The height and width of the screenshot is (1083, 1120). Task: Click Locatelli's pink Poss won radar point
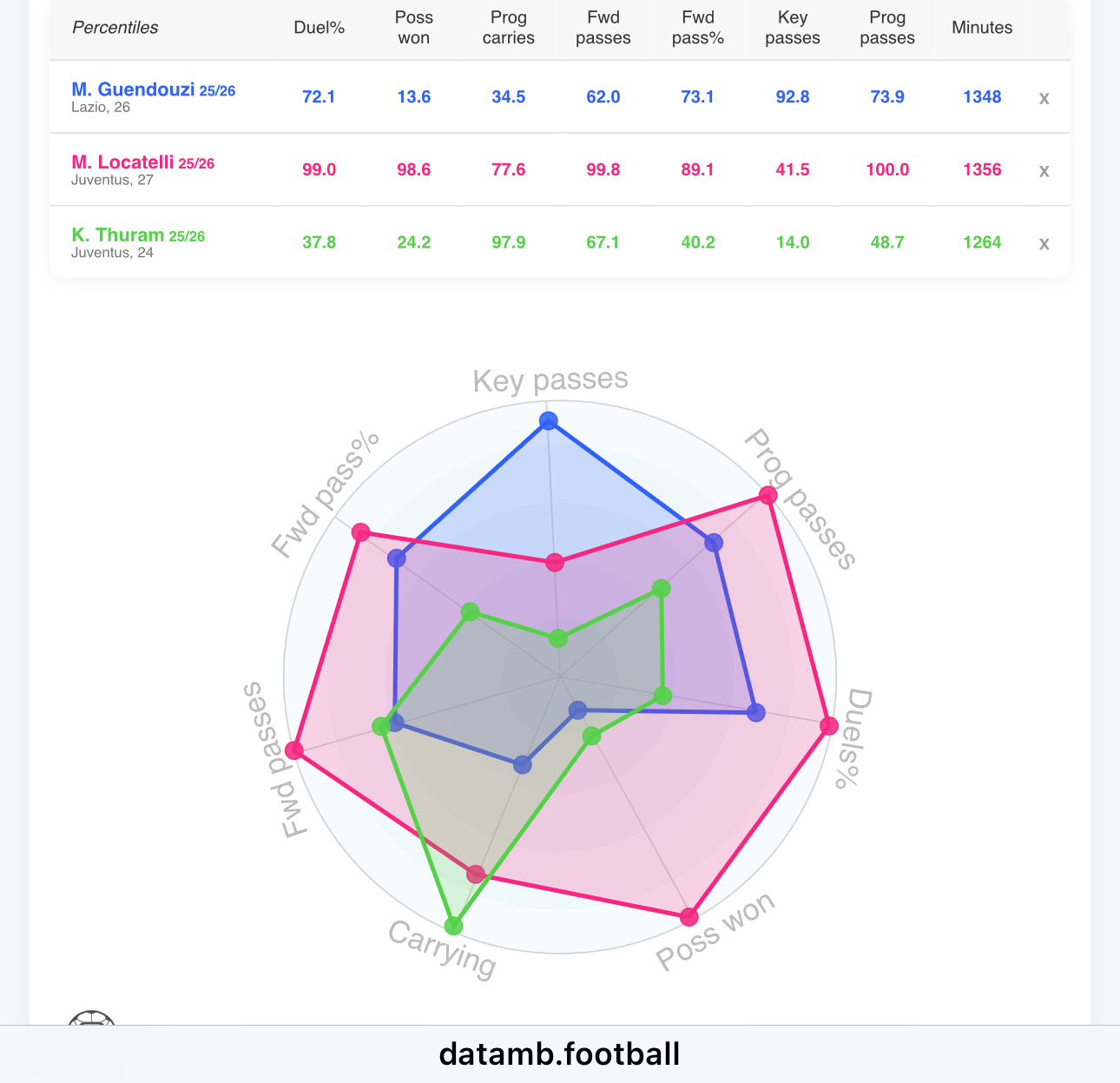(688, 916)
